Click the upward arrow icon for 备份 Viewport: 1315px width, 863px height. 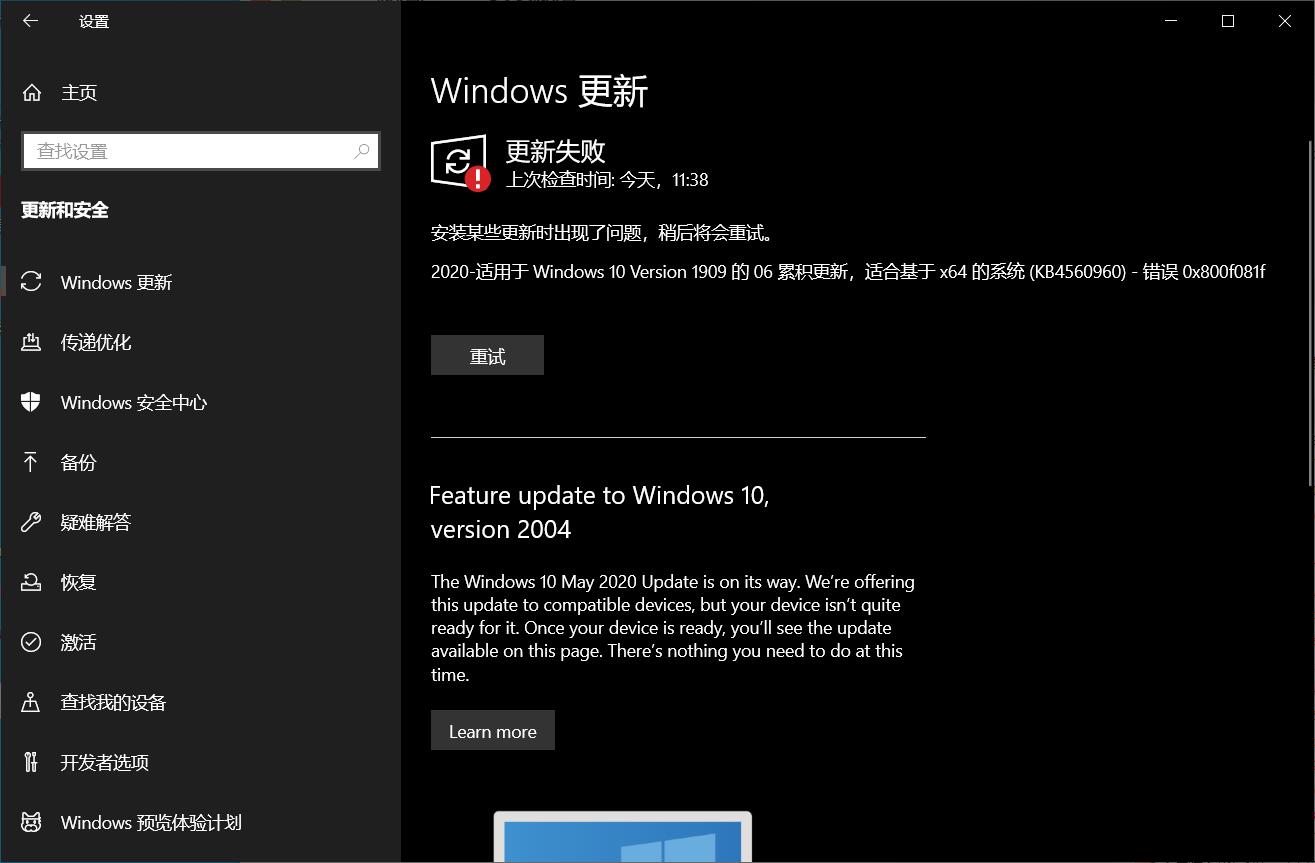coord(31,462)
